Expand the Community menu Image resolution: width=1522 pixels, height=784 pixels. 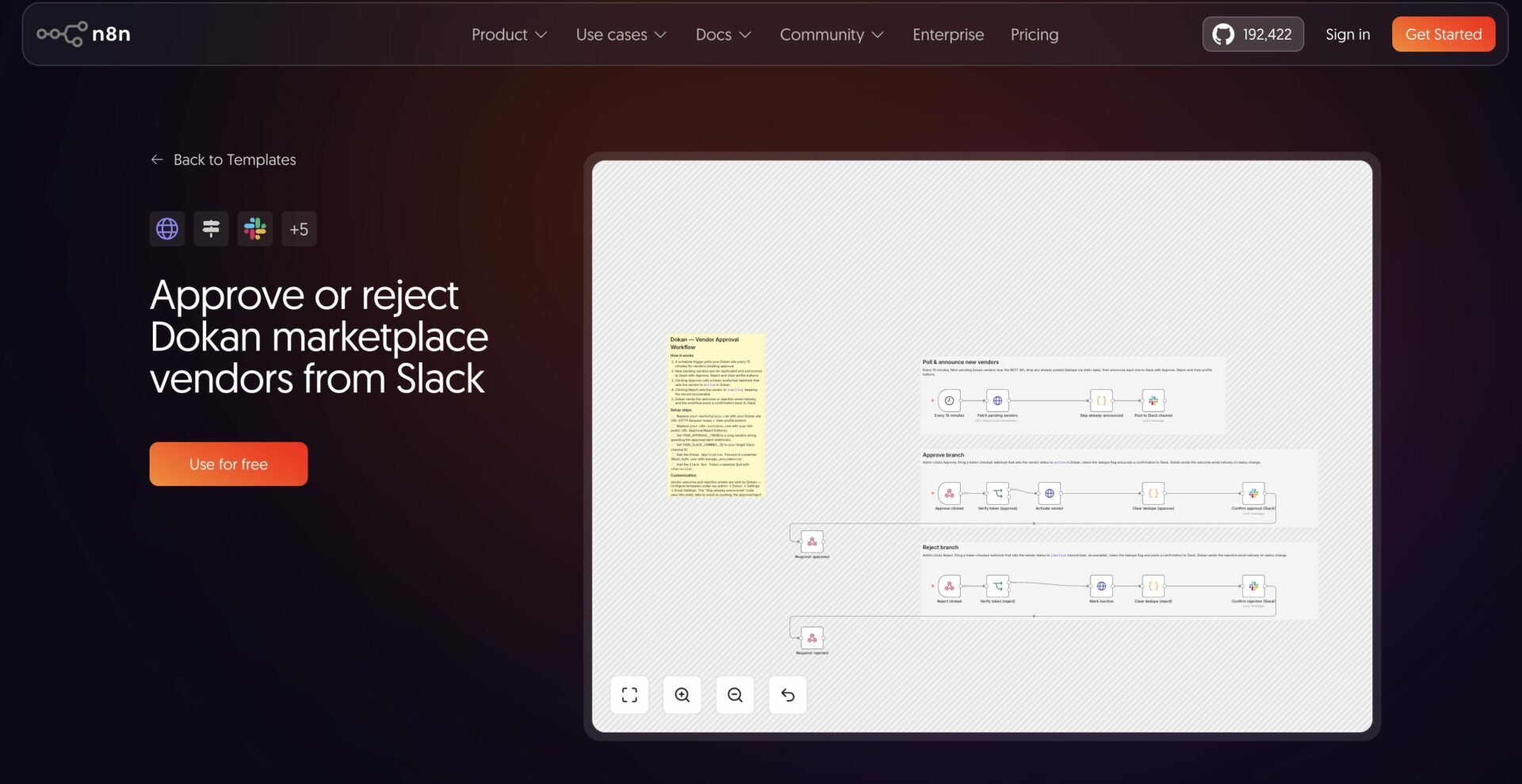coord(832,35)
